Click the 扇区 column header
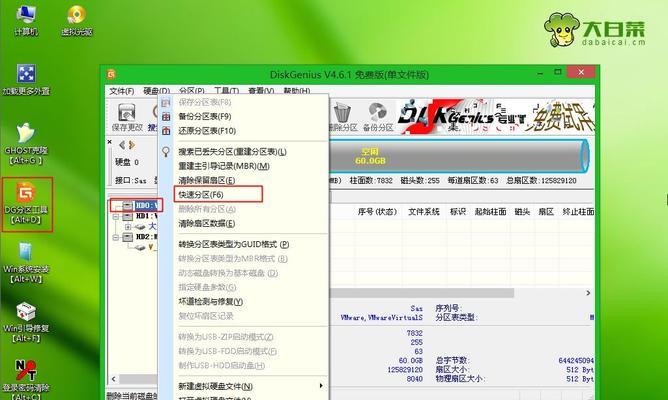 click(x=546, y=212)
